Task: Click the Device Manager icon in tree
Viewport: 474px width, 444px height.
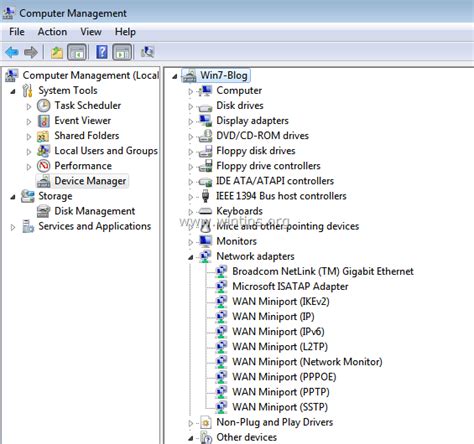Action: point(44,181)
